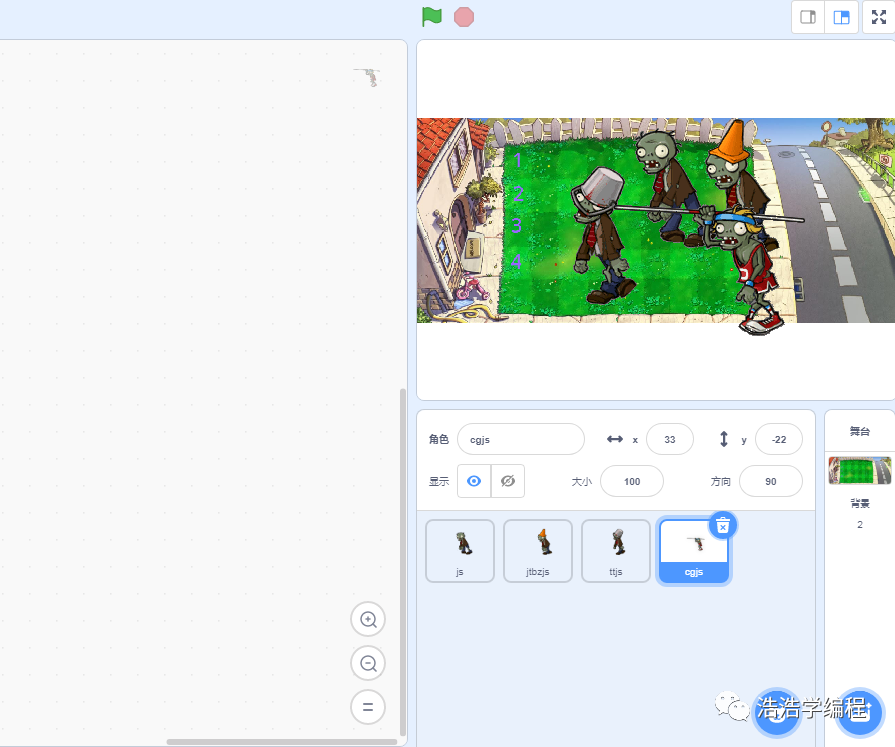The width and height of the screenshot is (895, 747).
Task: Open the direction field 90
Action: (771, 481)
